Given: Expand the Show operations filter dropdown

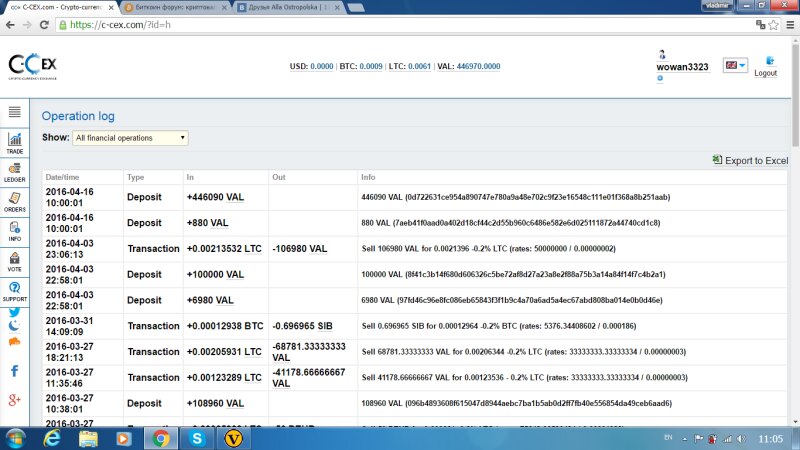Looking at the screenshot, I should coord(129,138).
